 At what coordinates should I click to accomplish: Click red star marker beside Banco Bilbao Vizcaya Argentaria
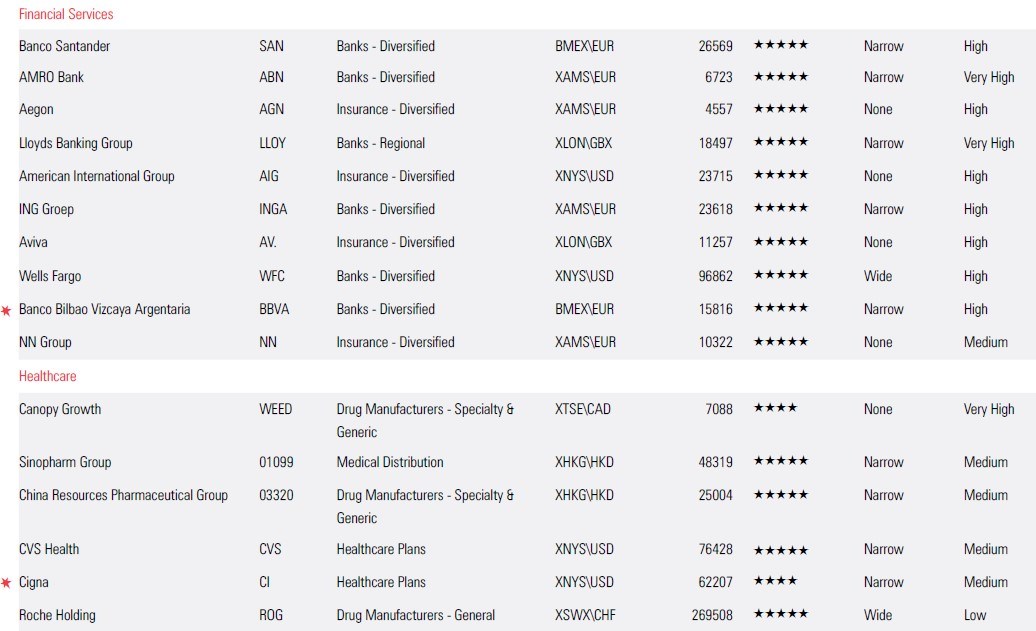[x=6, y=311]
